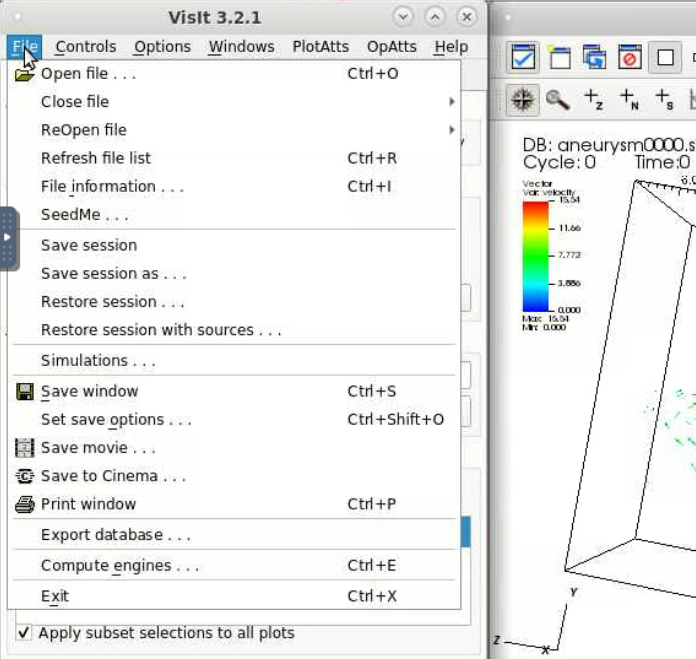Viewport: 696px width, 659px height.
Task: Expand the Close file submenu arrow
Action: coord(451,102)
